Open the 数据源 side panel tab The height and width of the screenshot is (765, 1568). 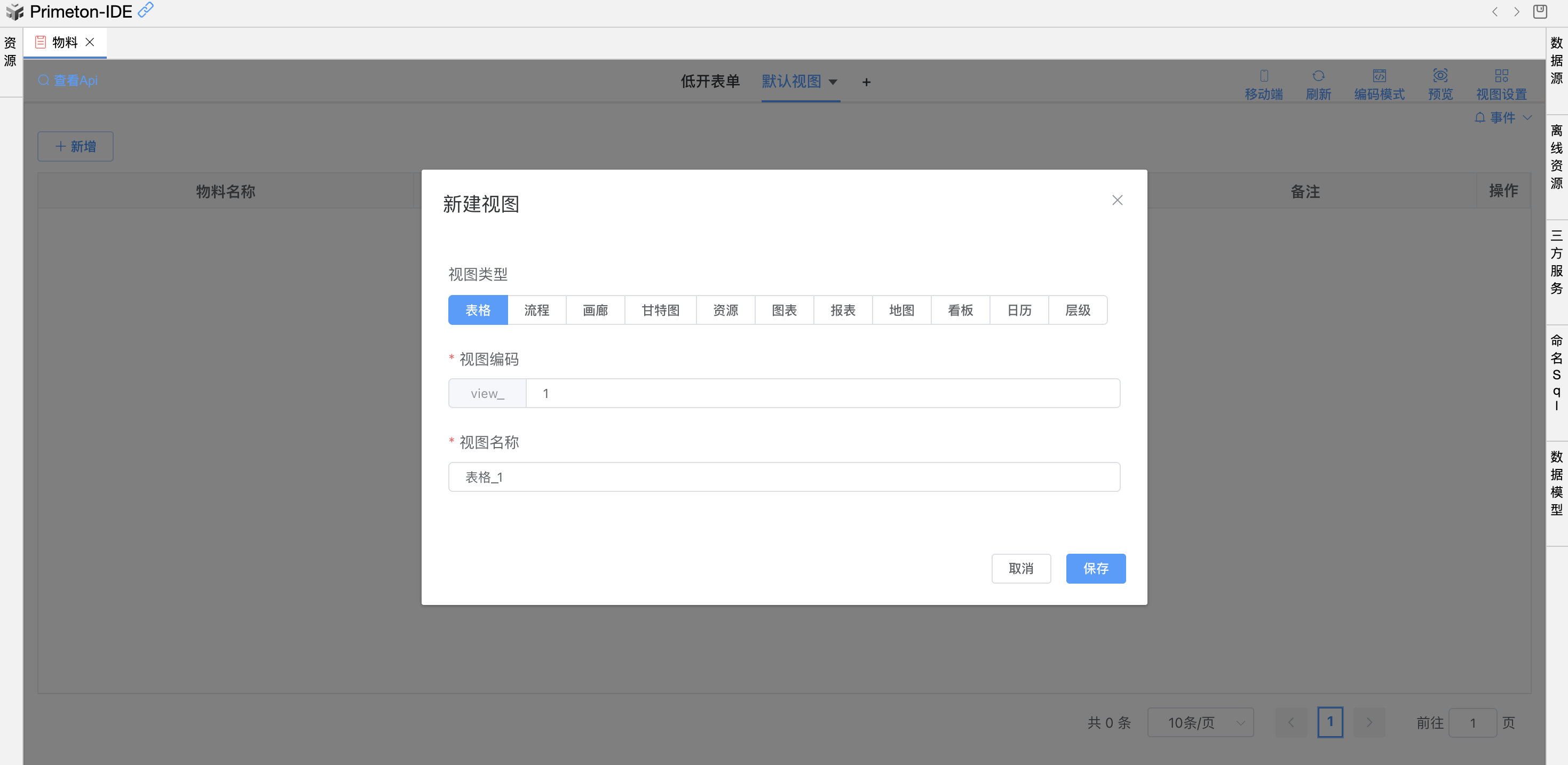[1556, 60]
